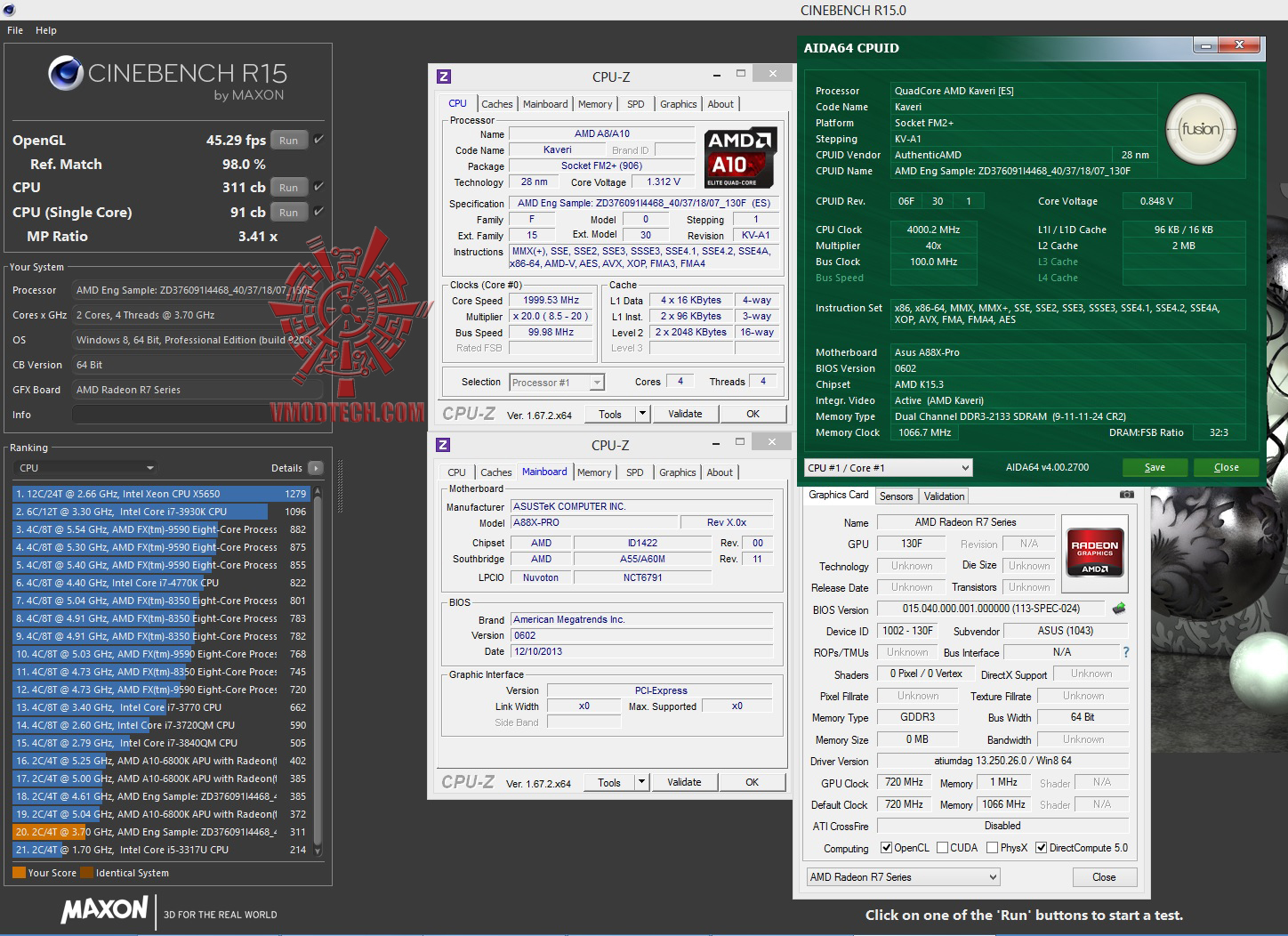Open the Sensors tab in the GPU panel
This screenshot has width=1288, height=936.
pos(897,496)
